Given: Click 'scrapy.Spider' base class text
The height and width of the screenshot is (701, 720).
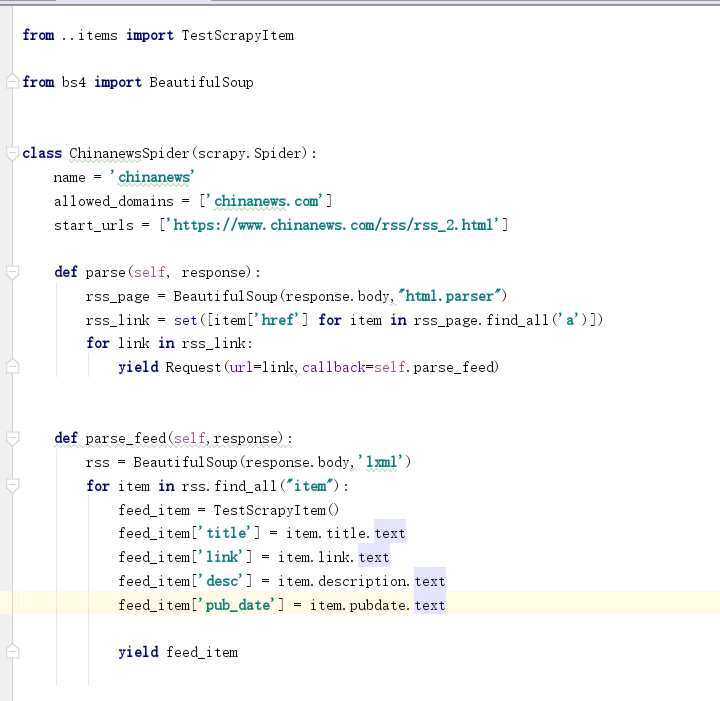Looking at the screenshot, I should [x=250, y=153].
